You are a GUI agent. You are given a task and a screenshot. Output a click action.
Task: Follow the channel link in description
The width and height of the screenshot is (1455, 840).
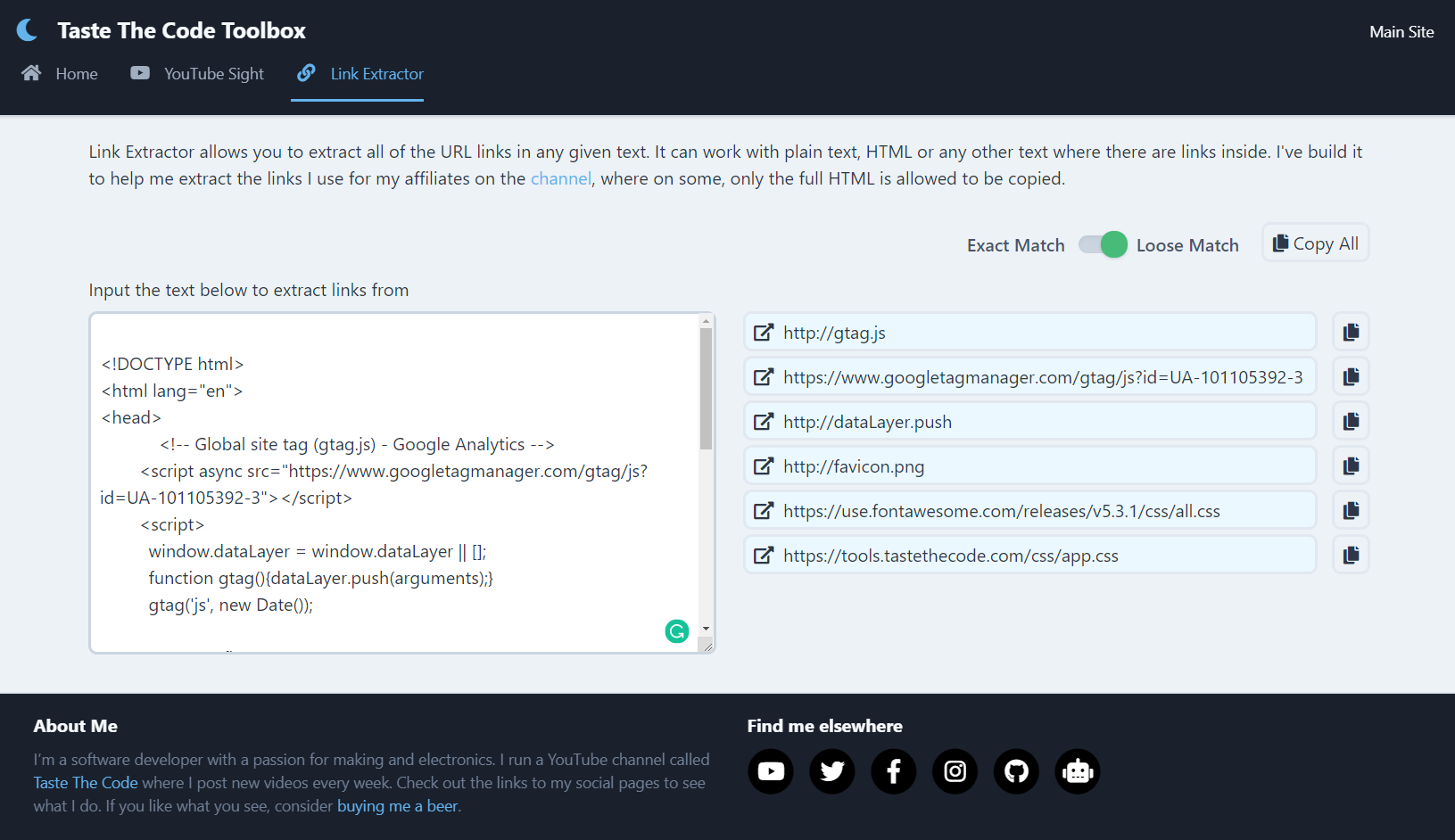click(x=560, y=178)
